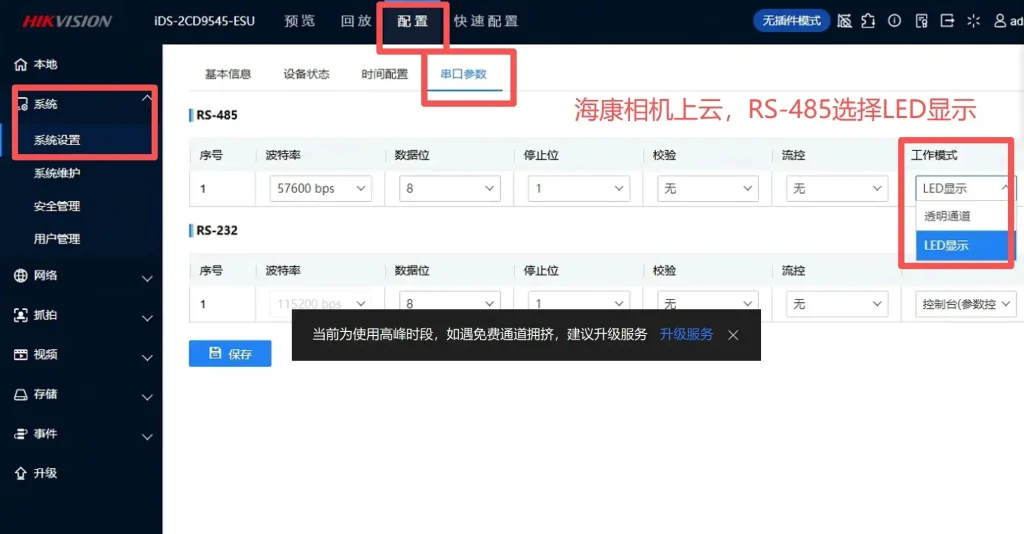
Task: Open RS-485 停止位 dropdown
Action: (579, 188)
